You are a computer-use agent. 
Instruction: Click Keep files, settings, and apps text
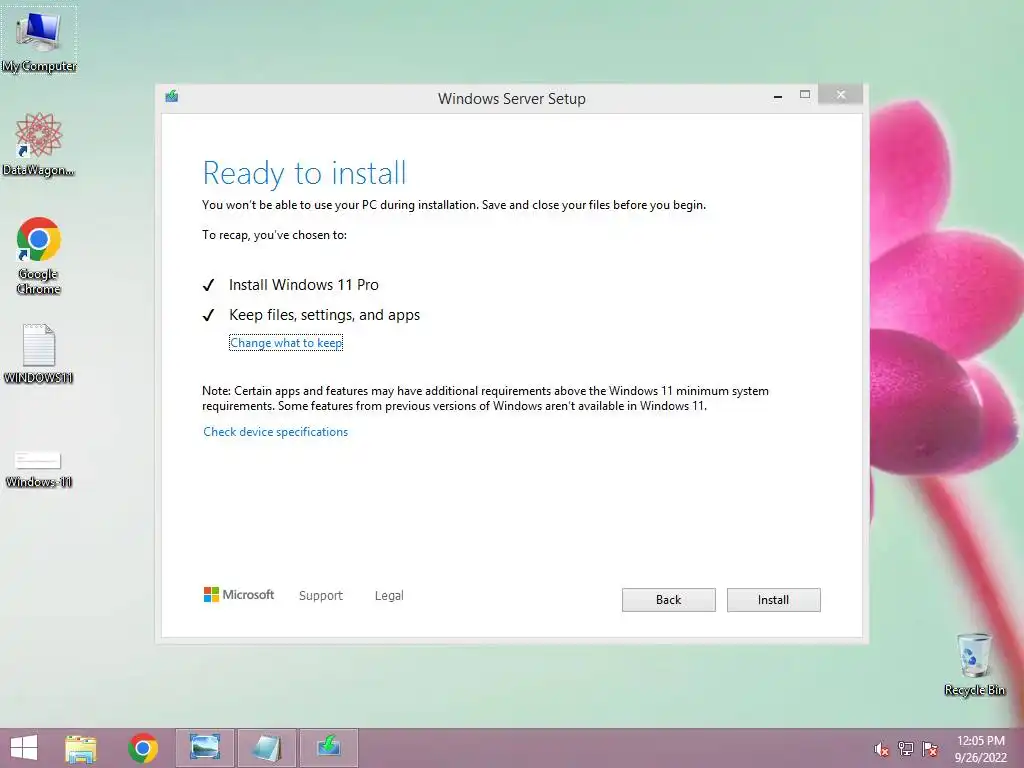coord(324,315)
